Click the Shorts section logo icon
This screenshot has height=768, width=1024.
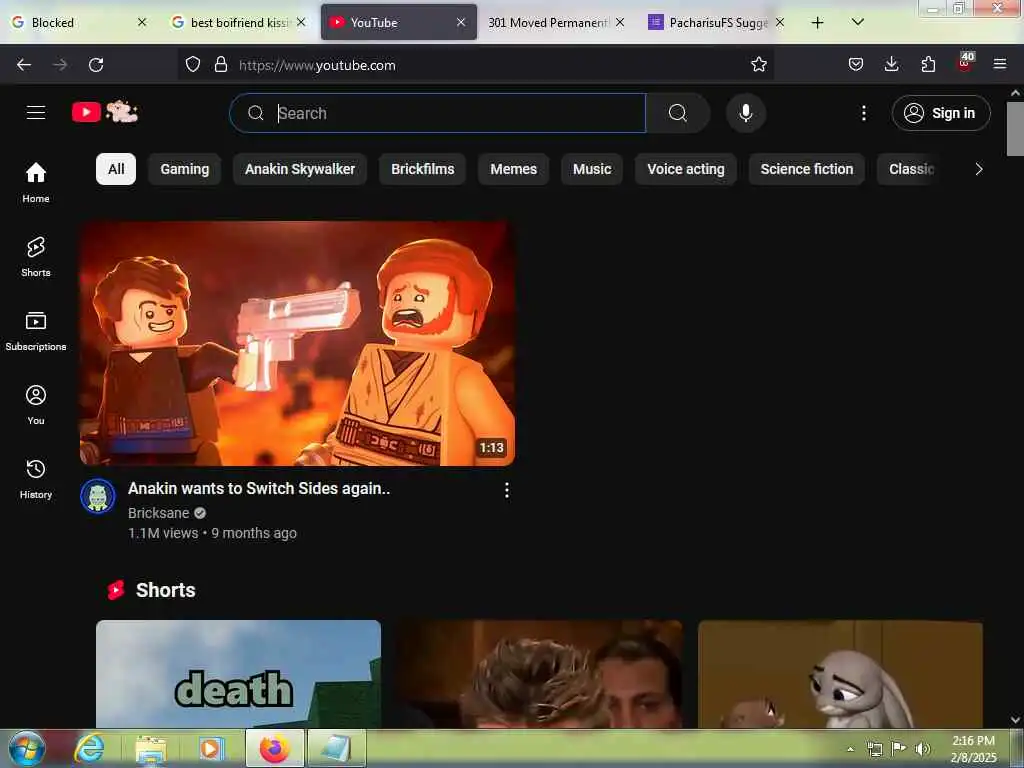116,590
